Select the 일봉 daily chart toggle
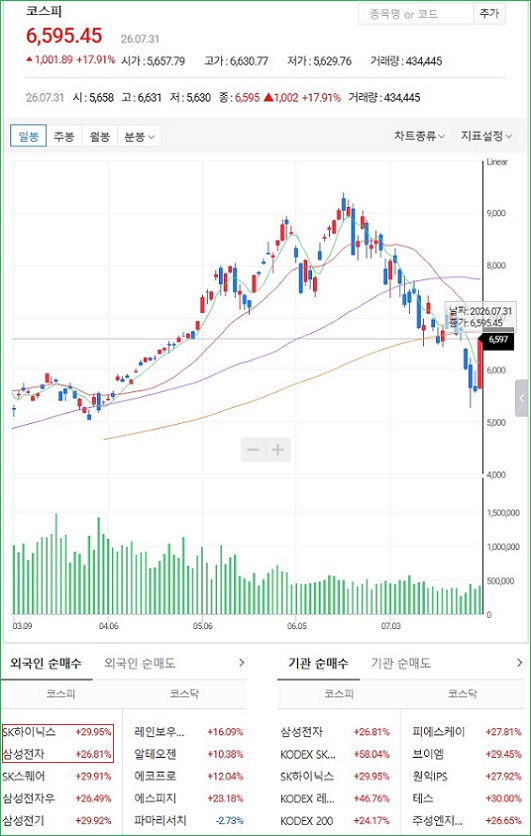 [x=29, y=136]
